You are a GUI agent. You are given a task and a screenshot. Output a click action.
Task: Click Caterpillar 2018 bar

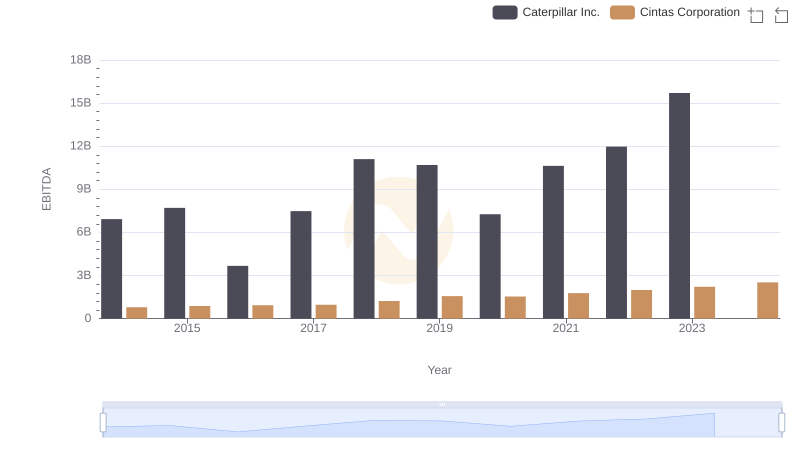[x=364, y=239]
